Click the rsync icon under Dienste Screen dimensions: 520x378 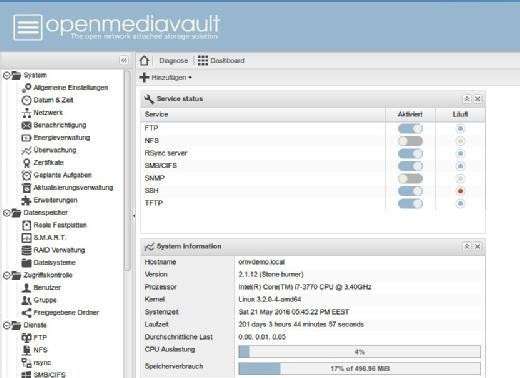(26, 363)
